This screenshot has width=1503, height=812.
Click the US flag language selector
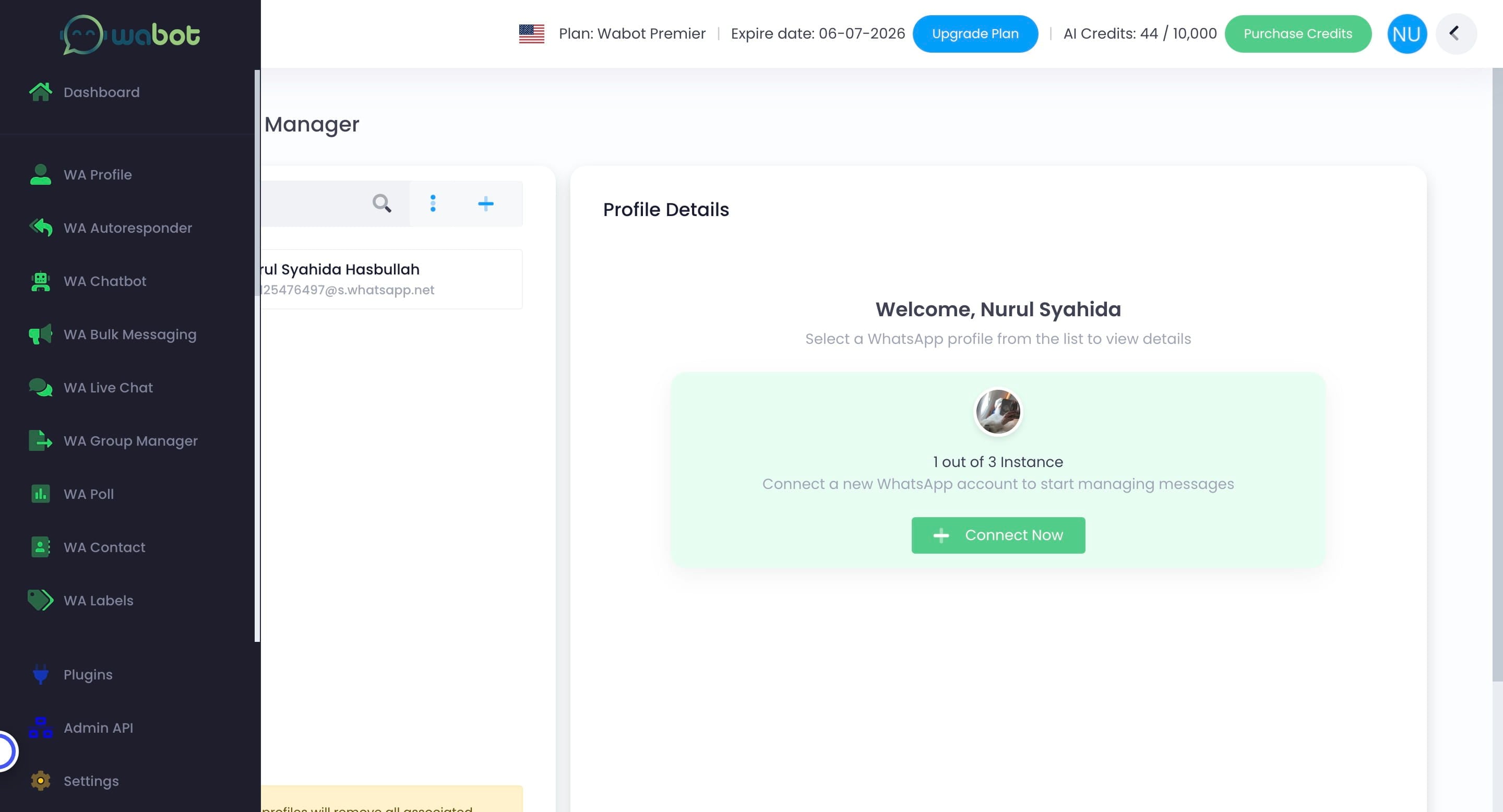pos(531,34)
